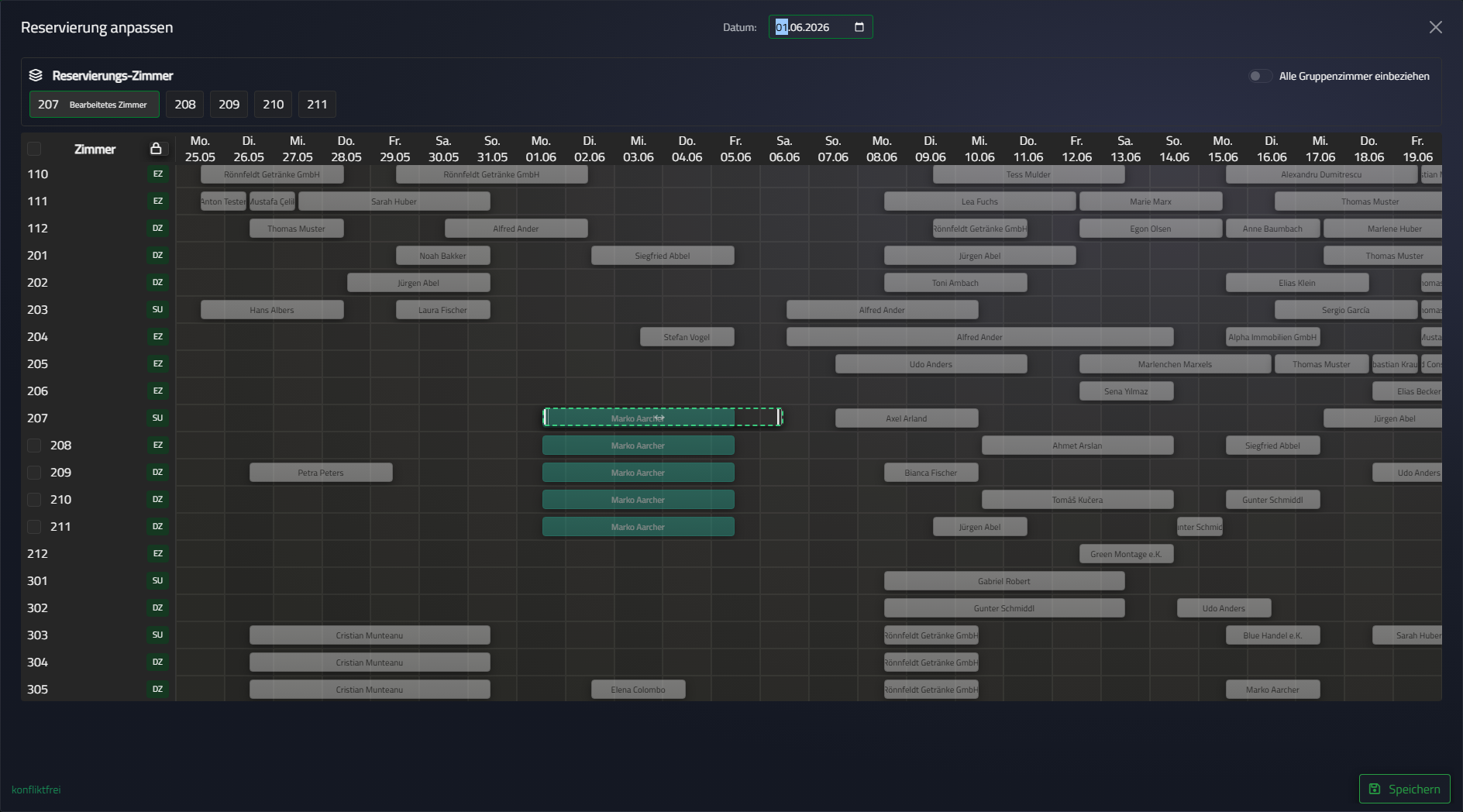Click the layers icon beside Reservierungs-Zimmer
The image size is (1463, 812).
36,75
